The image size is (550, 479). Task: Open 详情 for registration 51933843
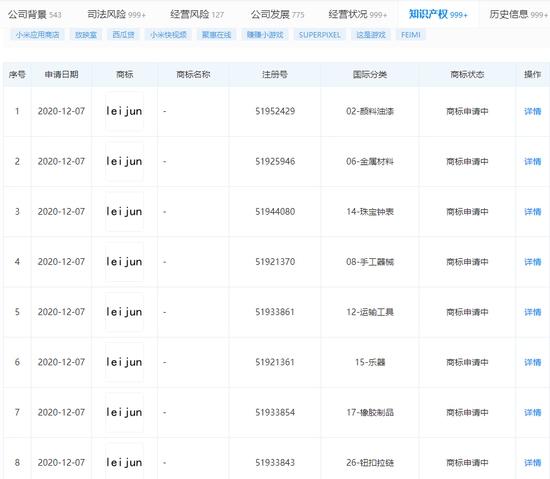tap(532, 463)
